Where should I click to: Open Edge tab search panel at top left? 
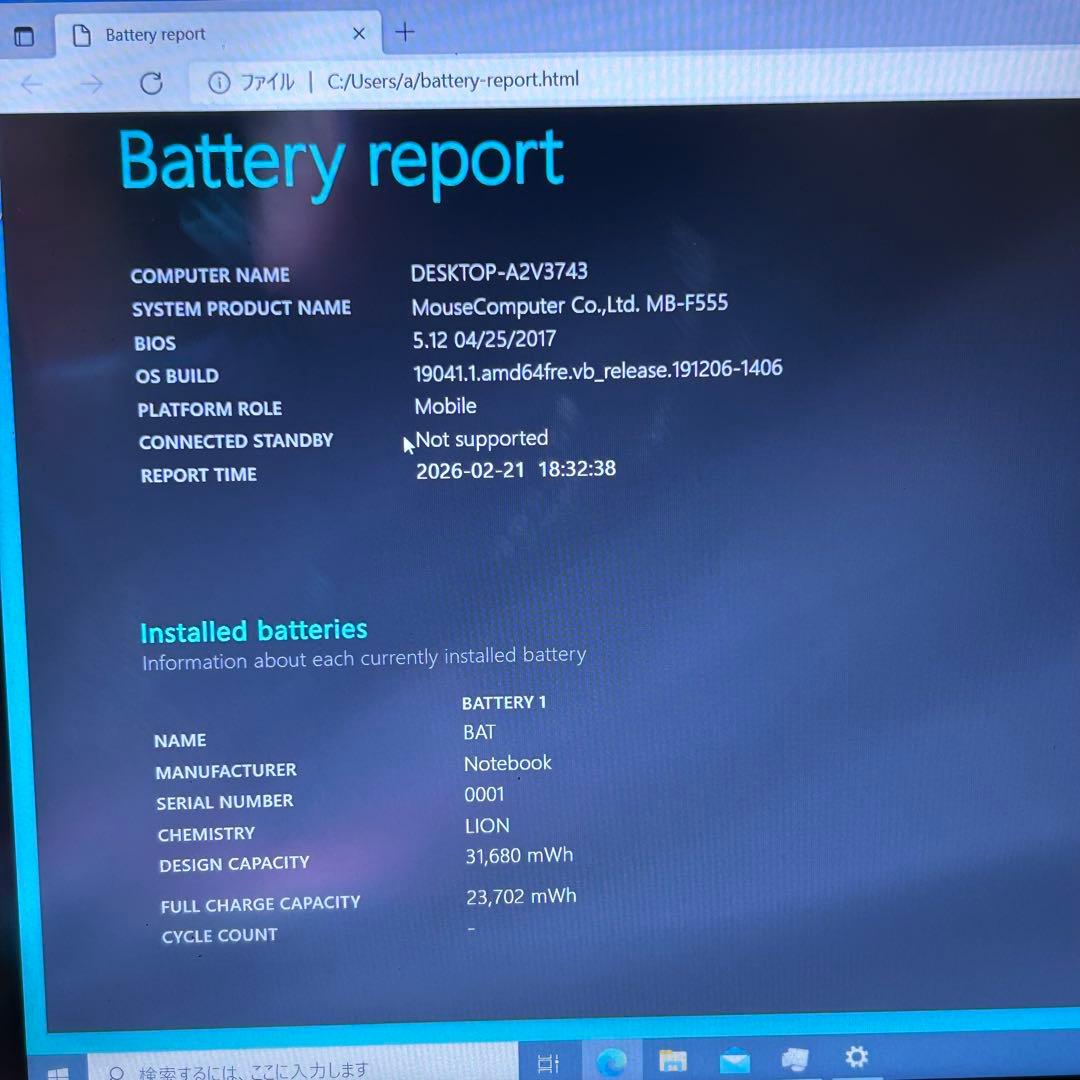26,35
